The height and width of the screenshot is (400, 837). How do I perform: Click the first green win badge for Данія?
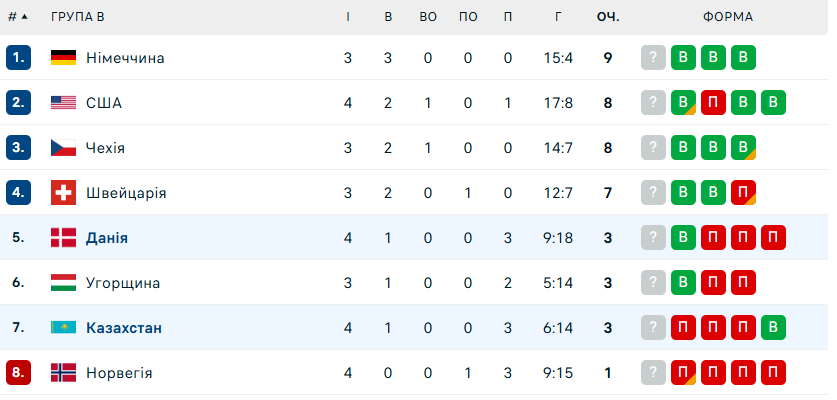tap(683, 238)
